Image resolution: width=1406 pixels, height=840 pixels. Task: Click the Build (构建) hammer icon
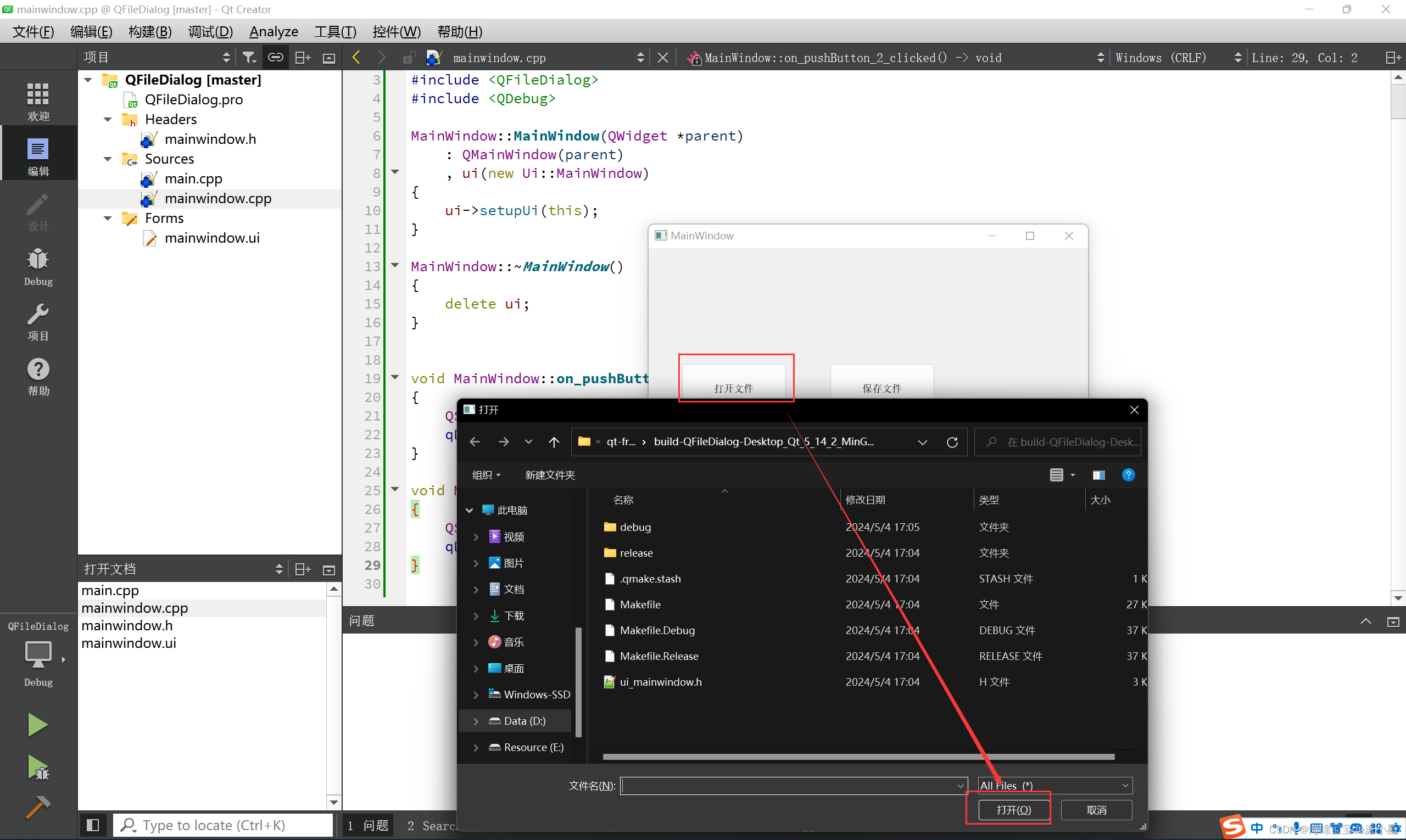coord(37,800)
